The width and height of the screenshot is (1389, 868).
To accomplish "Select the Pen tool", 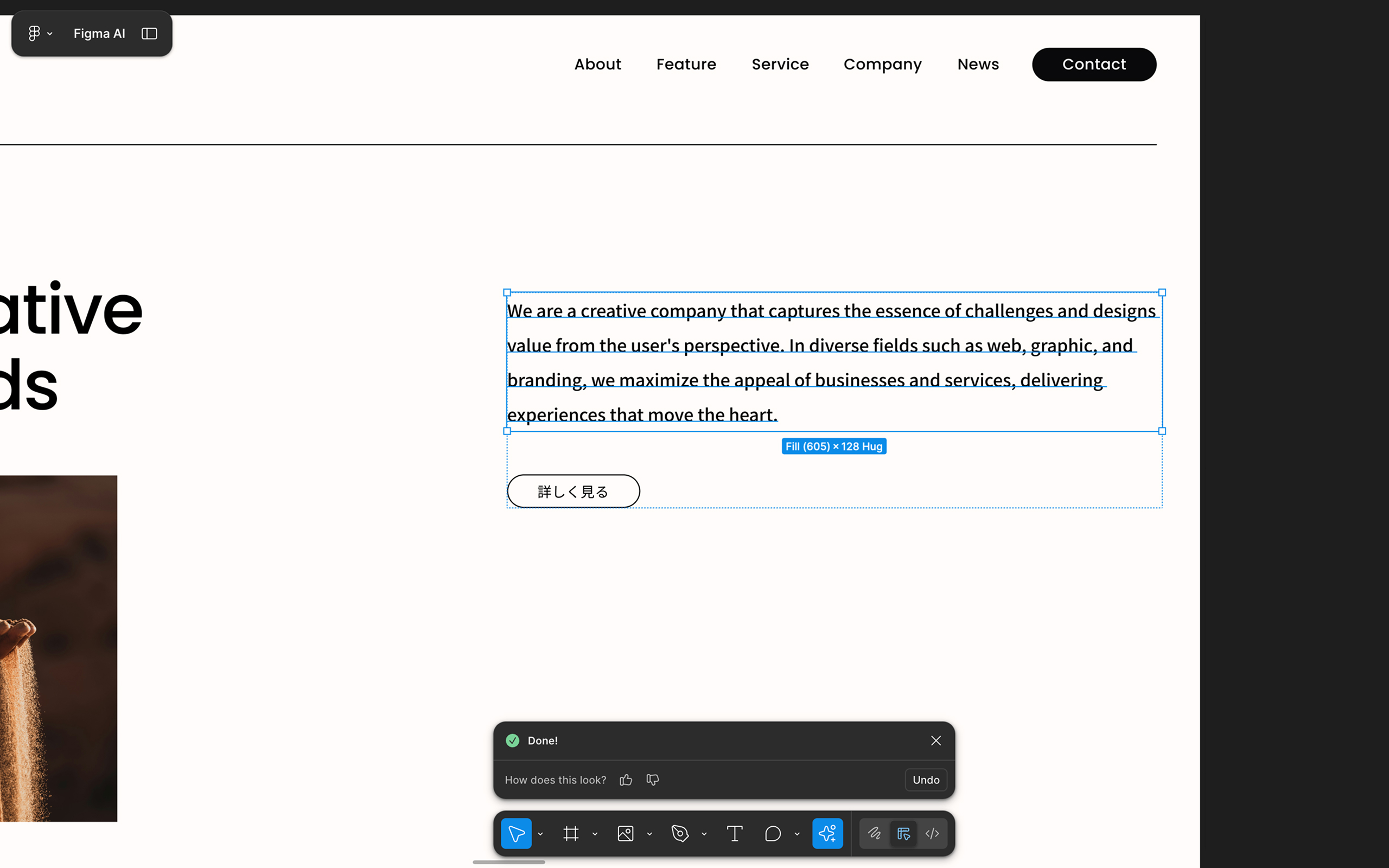I will click(x=679, y=833).
